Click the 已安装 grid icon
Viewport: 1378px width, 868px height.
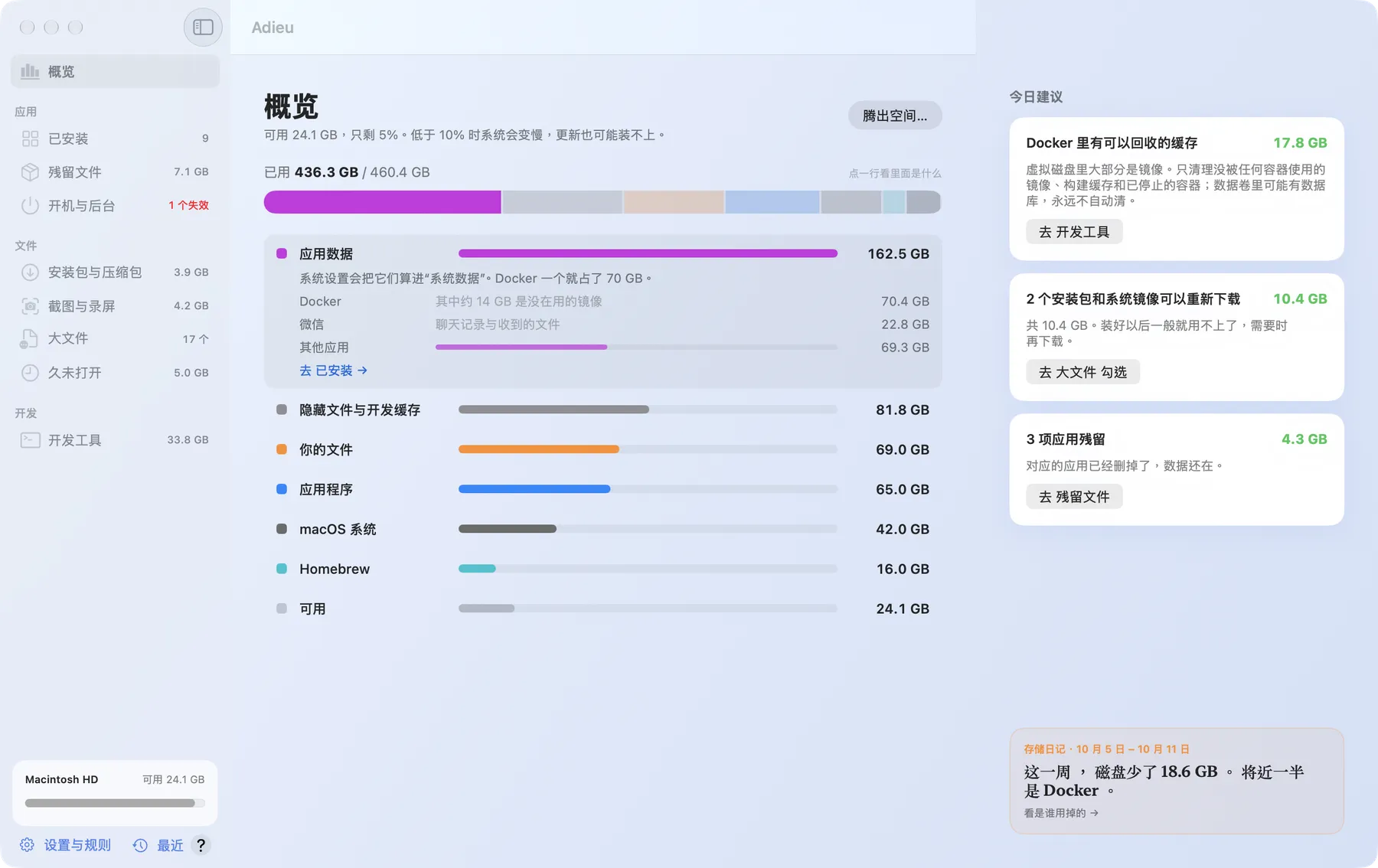pos(30,139)
